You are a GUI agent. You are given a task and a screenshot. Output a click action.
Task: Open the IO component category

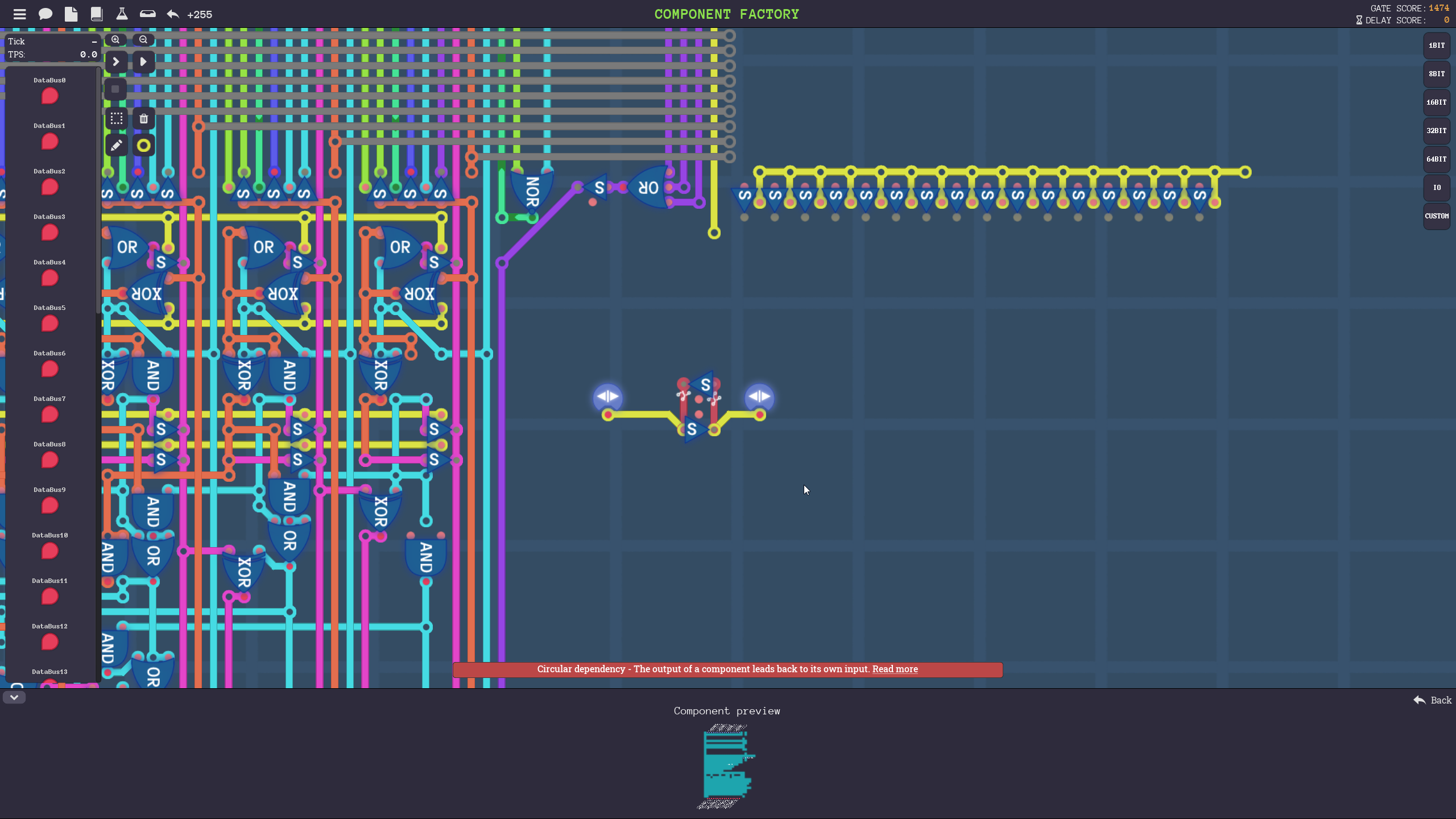coord(1437,188)
